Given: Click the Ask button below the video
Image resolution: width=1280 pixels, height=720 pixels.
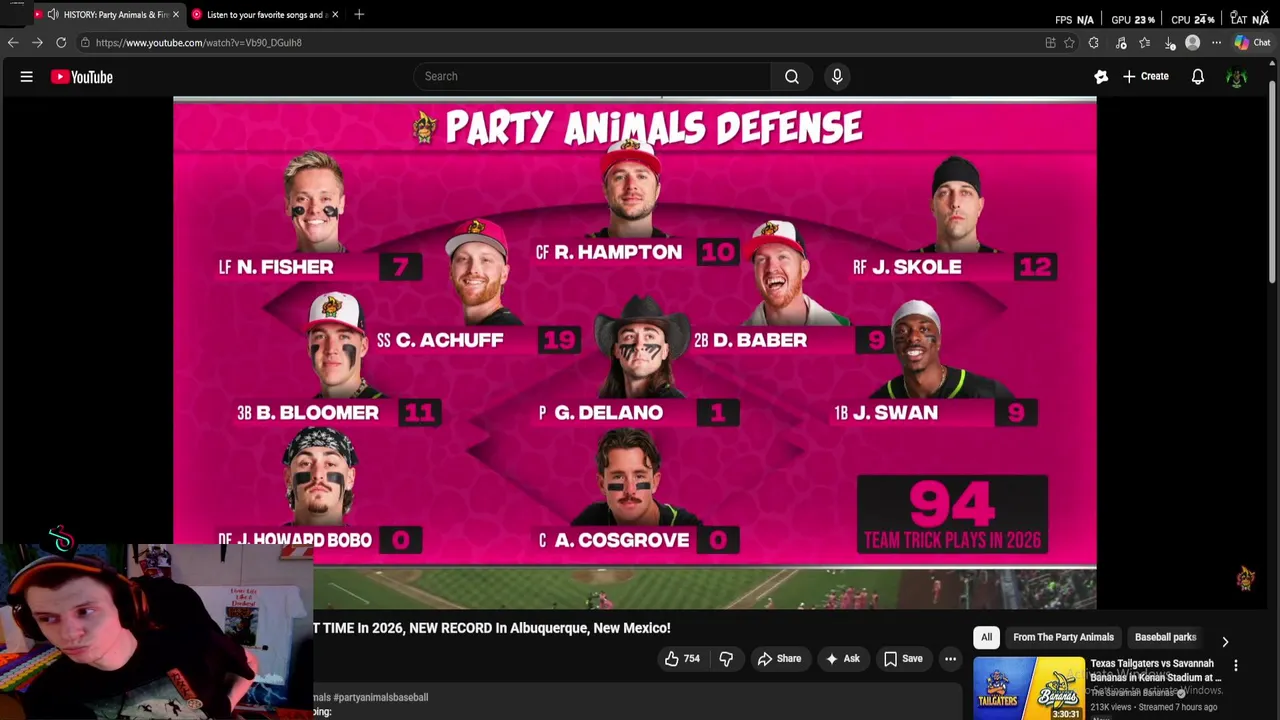Looking at the screenshot, I should pos(841,658).
